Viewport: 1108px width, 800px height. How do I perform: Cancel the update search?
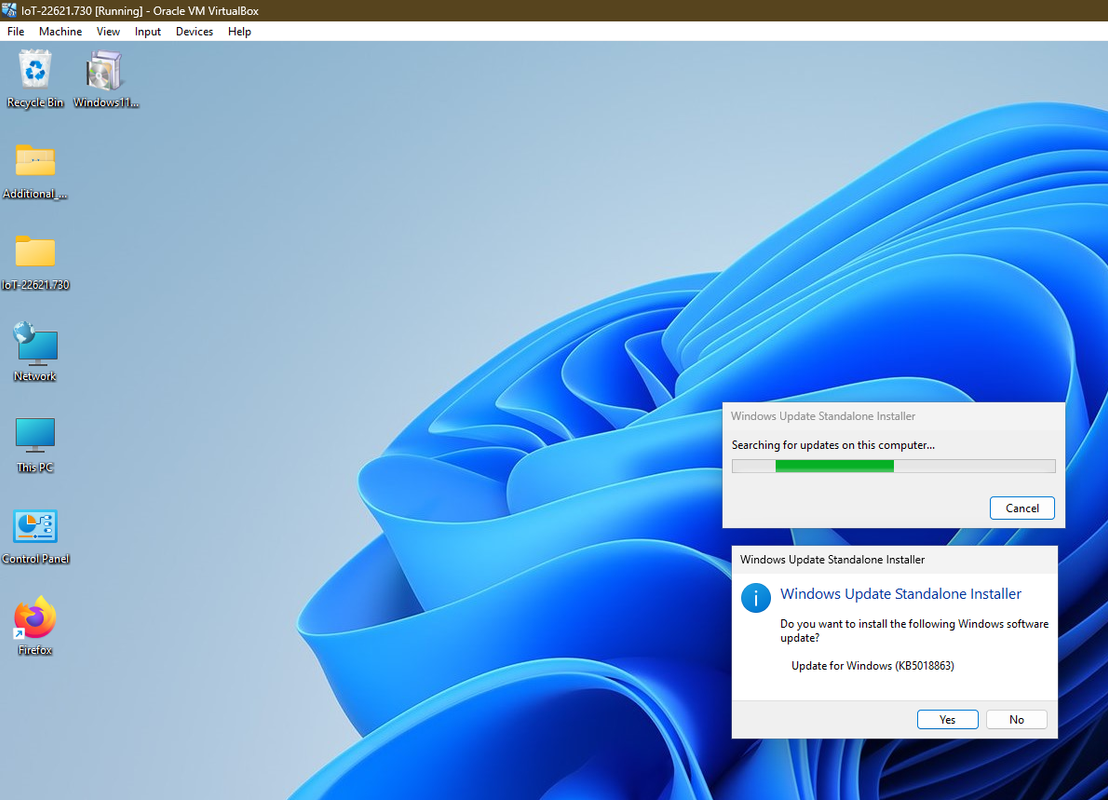(1022, 508)
